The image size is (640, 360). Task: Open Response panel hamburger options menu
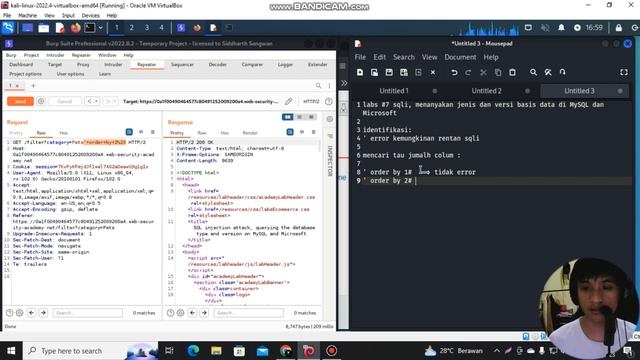[313, 132]
